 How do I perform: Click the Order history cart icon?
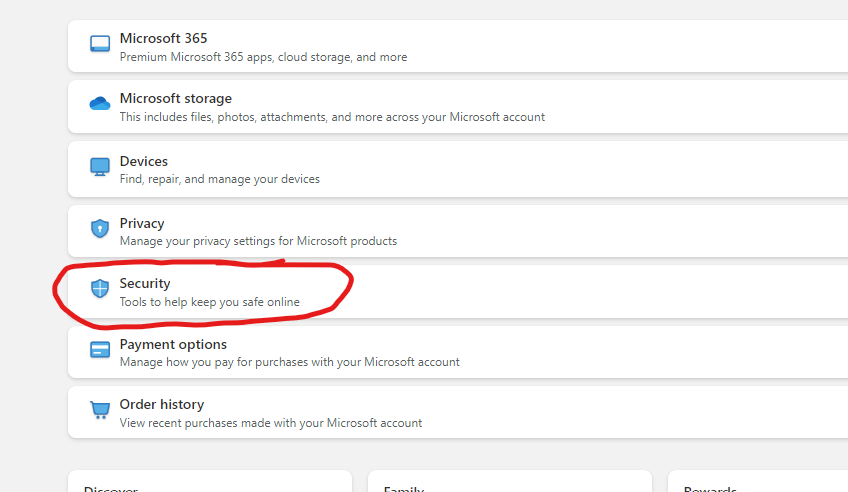click(100, 410)
